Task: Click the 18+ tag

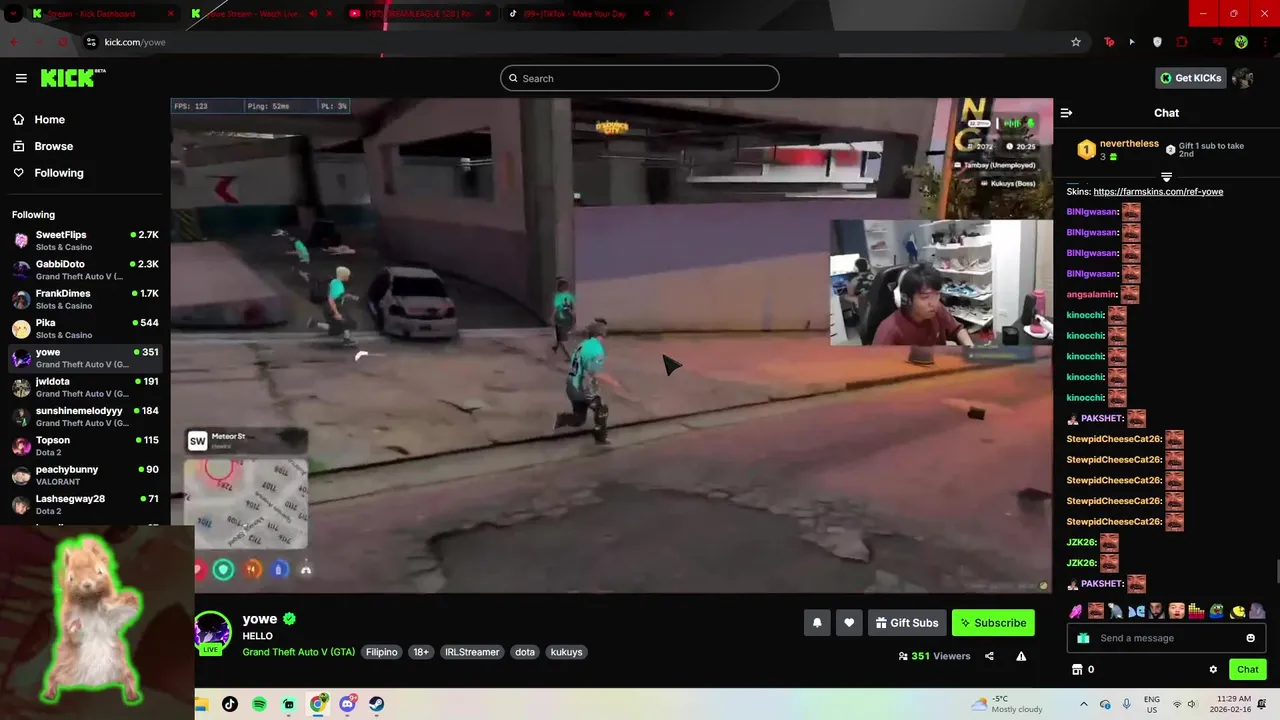Action: coord(421,652)
